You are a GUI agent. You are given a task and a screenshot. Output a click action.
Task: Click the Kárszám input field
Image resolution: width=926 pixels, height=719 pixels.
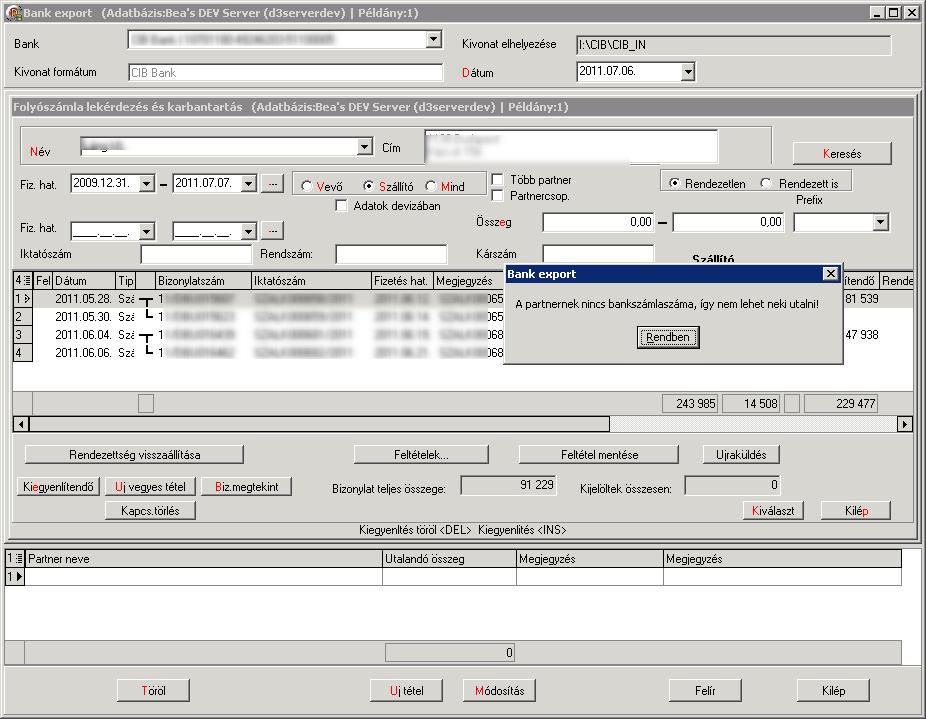point(598,253)
